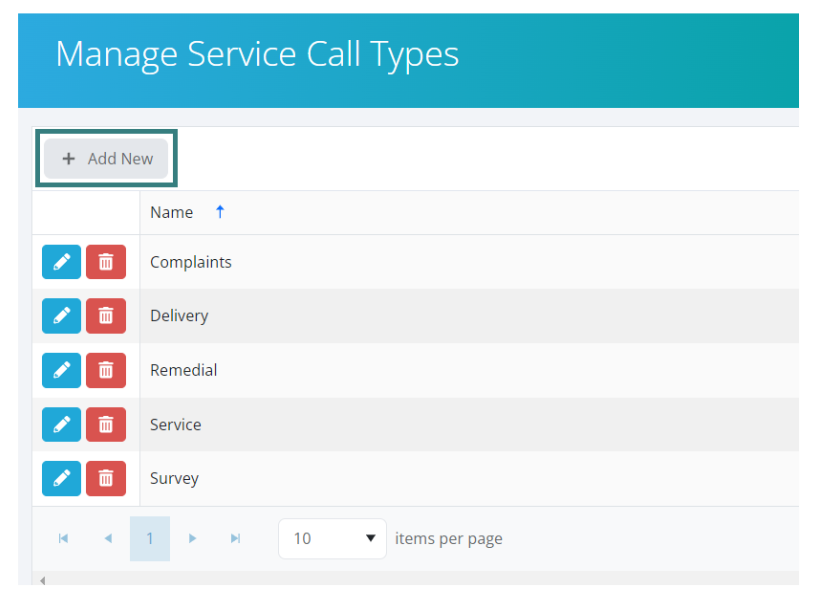Open the items per page dropdown
This screenshot has width=817, height=598.
(x=332, y=539)
